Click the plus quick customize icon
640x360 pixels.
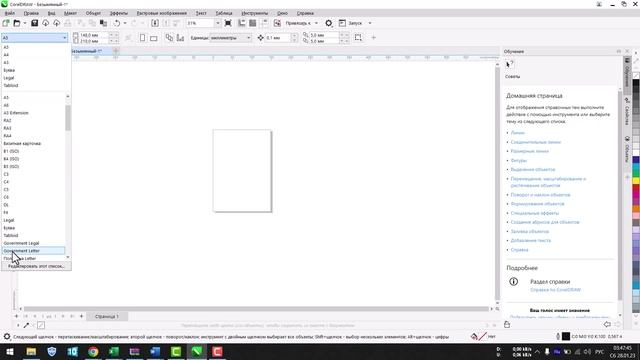coord(373,38)
